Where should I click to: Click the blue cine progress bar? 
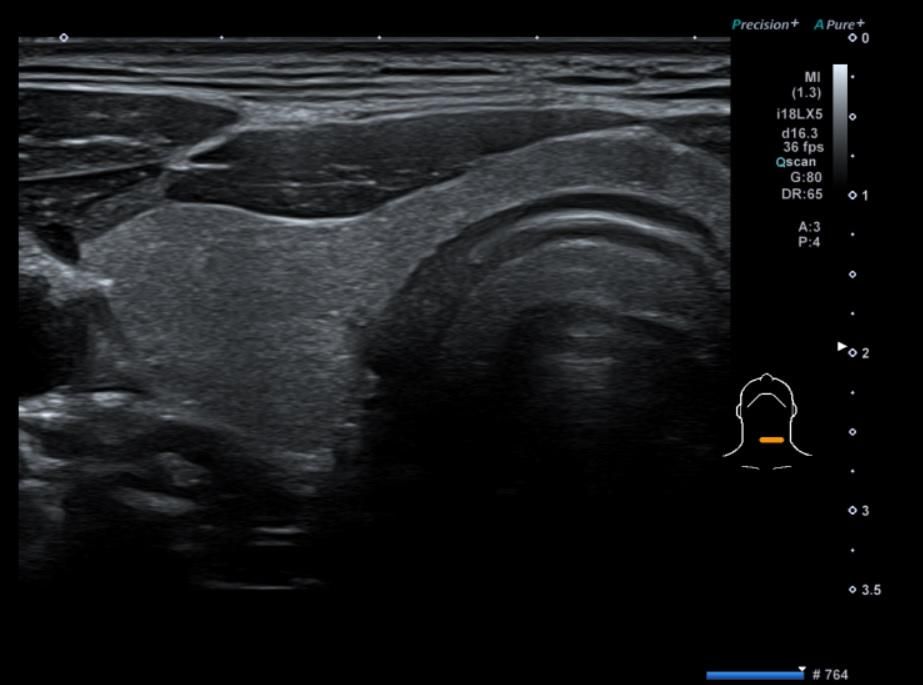[754, 675]
